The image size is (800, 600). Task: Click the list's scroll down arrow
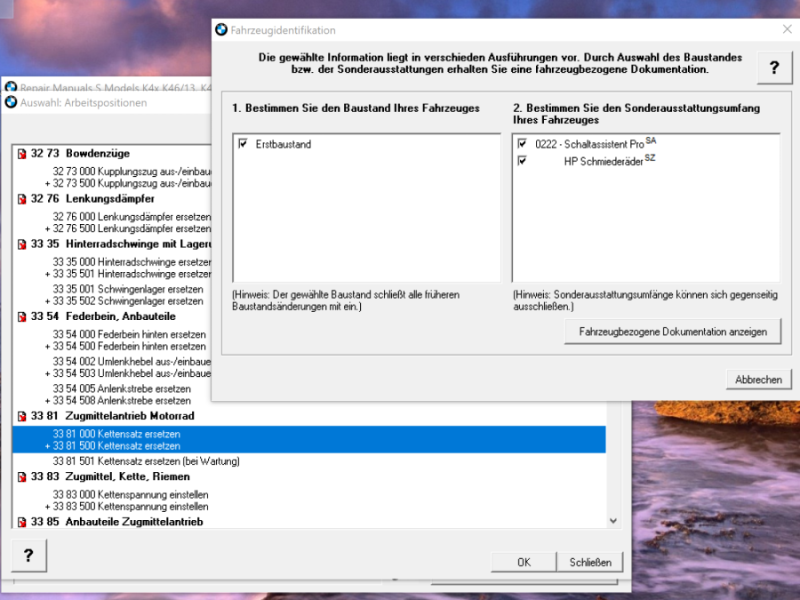coord(613,520)
